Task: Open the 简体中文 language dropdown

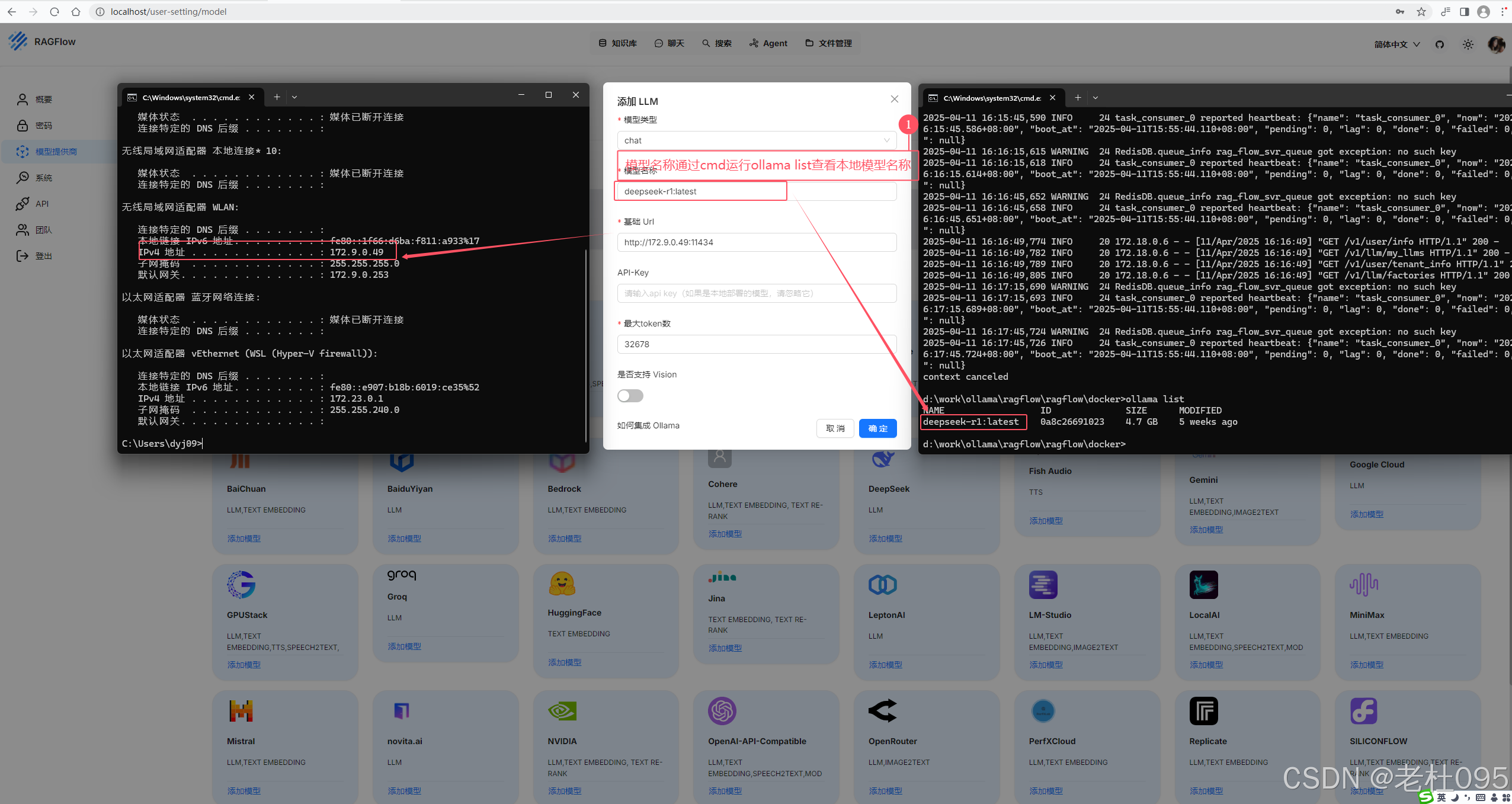Action: click(x=1396, y=44)
